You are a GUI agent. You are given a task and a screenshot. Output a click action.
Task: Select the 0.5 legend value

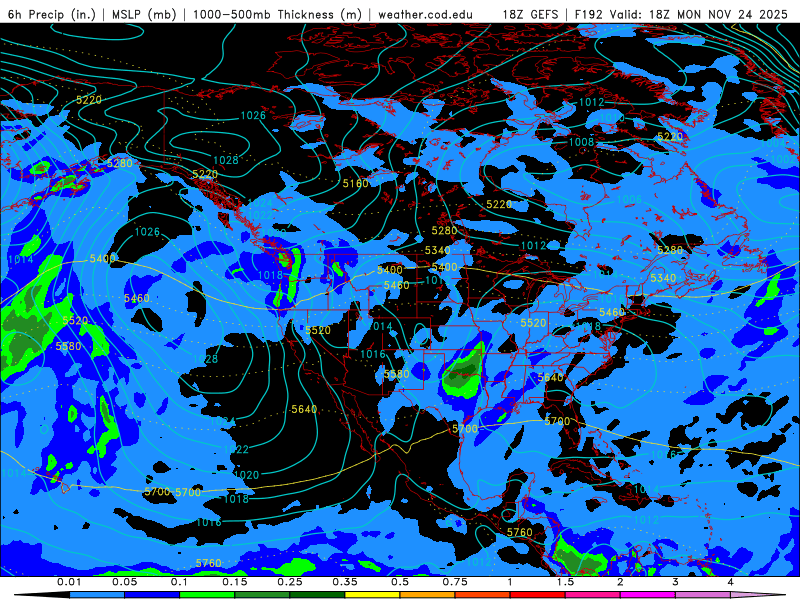pyautogui.click(x=399, y=582)
